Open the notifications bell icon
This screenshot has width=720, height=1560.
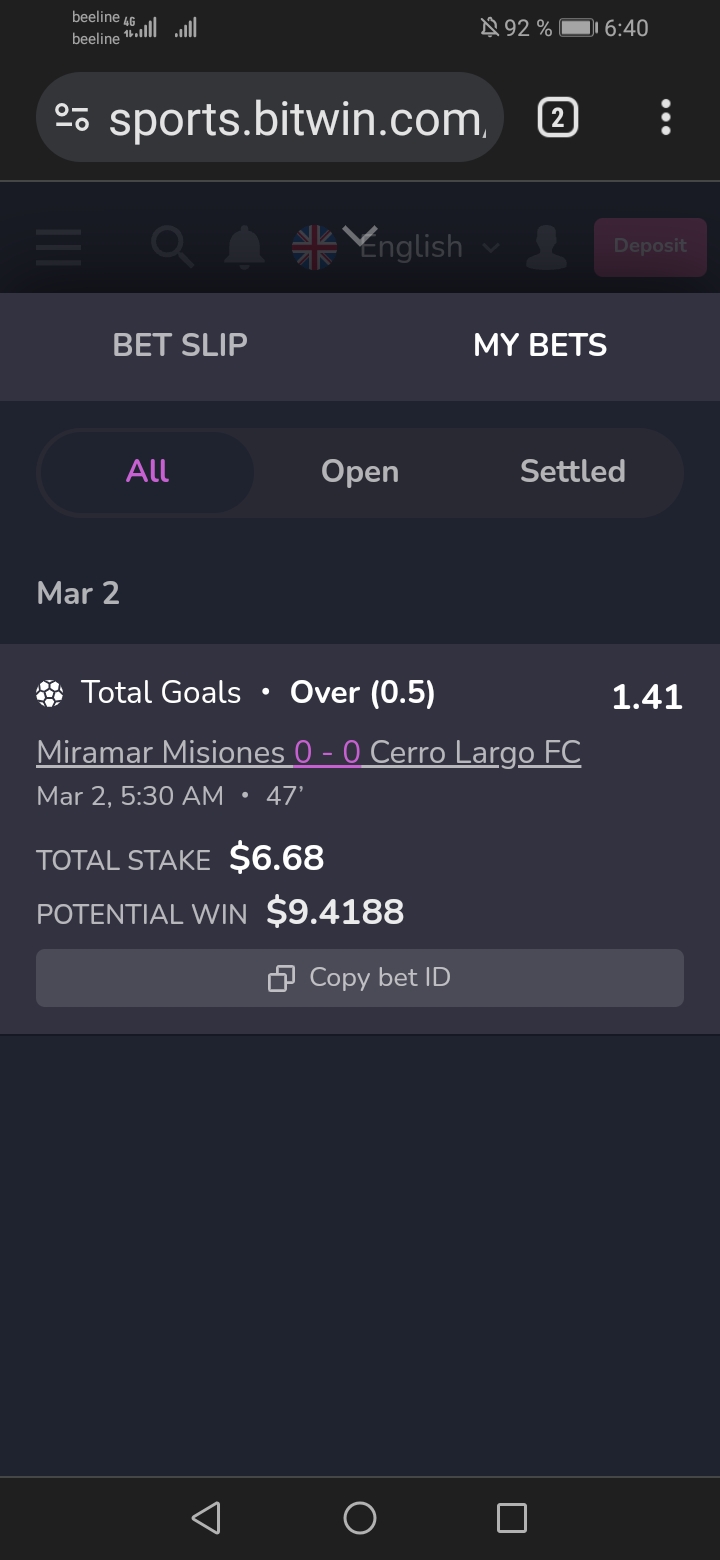pos(243,246)
